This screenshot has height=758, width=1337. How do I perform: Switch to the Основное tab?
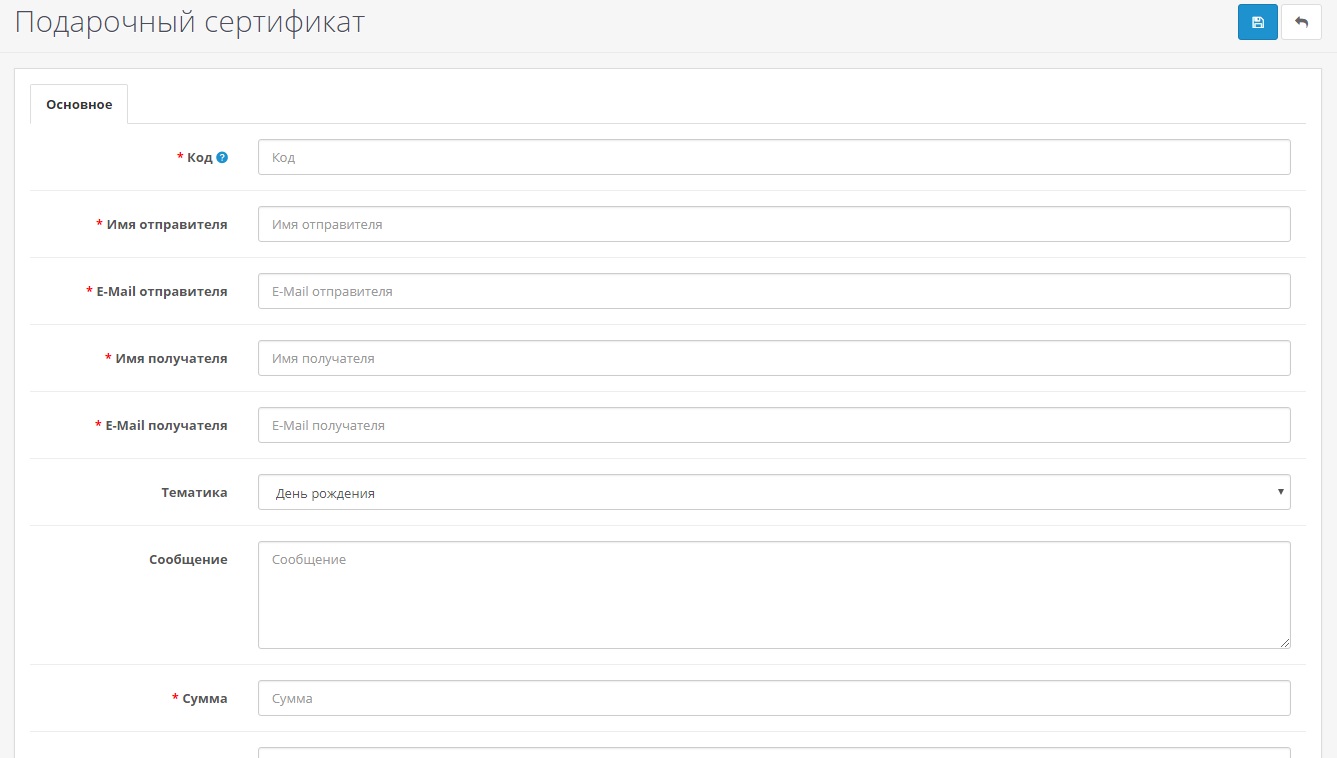(79, 104)
